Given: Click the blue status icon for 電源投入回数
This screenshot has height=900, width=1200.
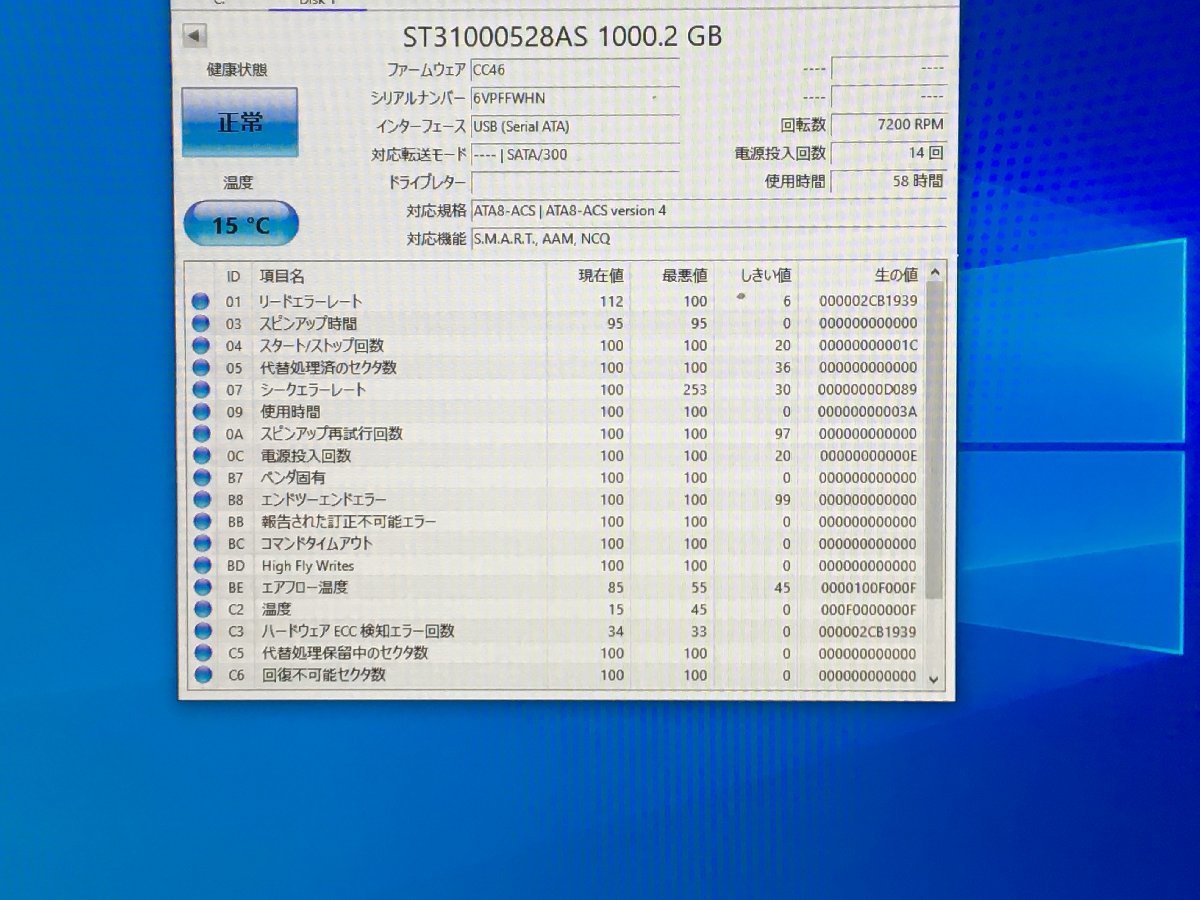Looking at the screenshot, I should coord(201,455).
